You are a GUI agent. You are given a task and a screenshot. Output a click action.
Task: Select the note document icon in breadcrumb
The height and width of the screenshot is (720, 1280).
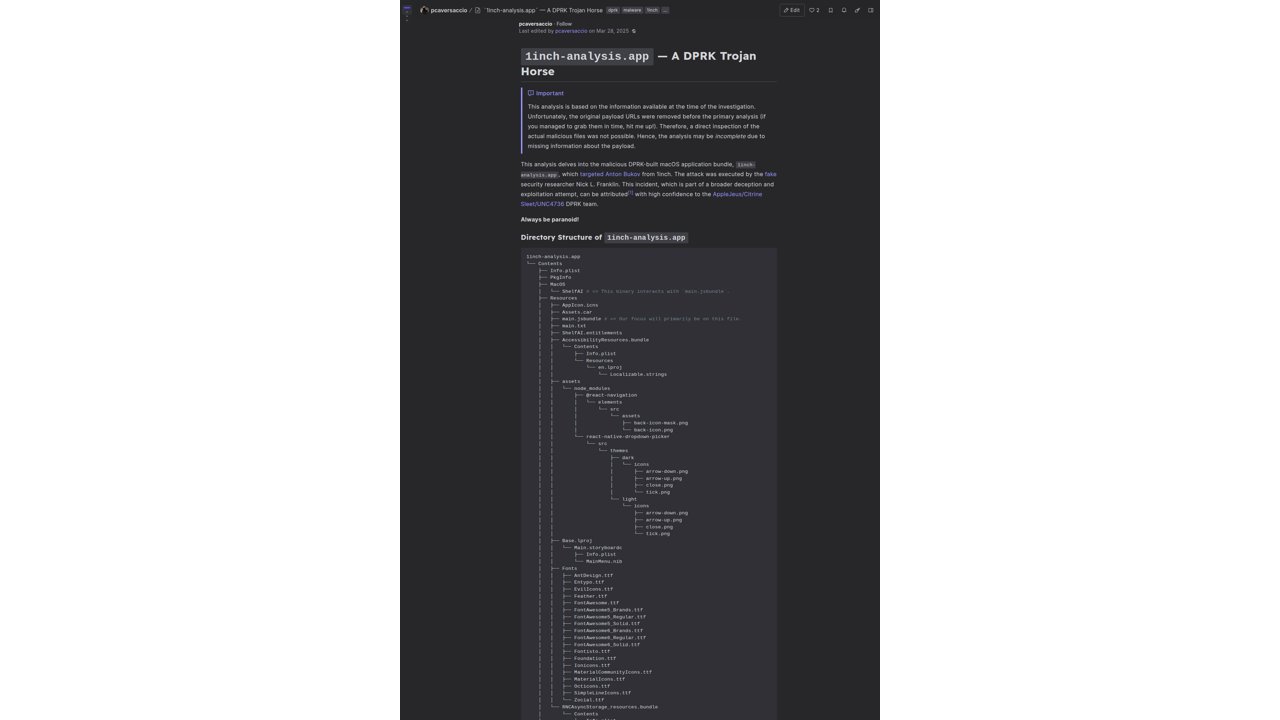pyautogui.click(x=478, y=10)
